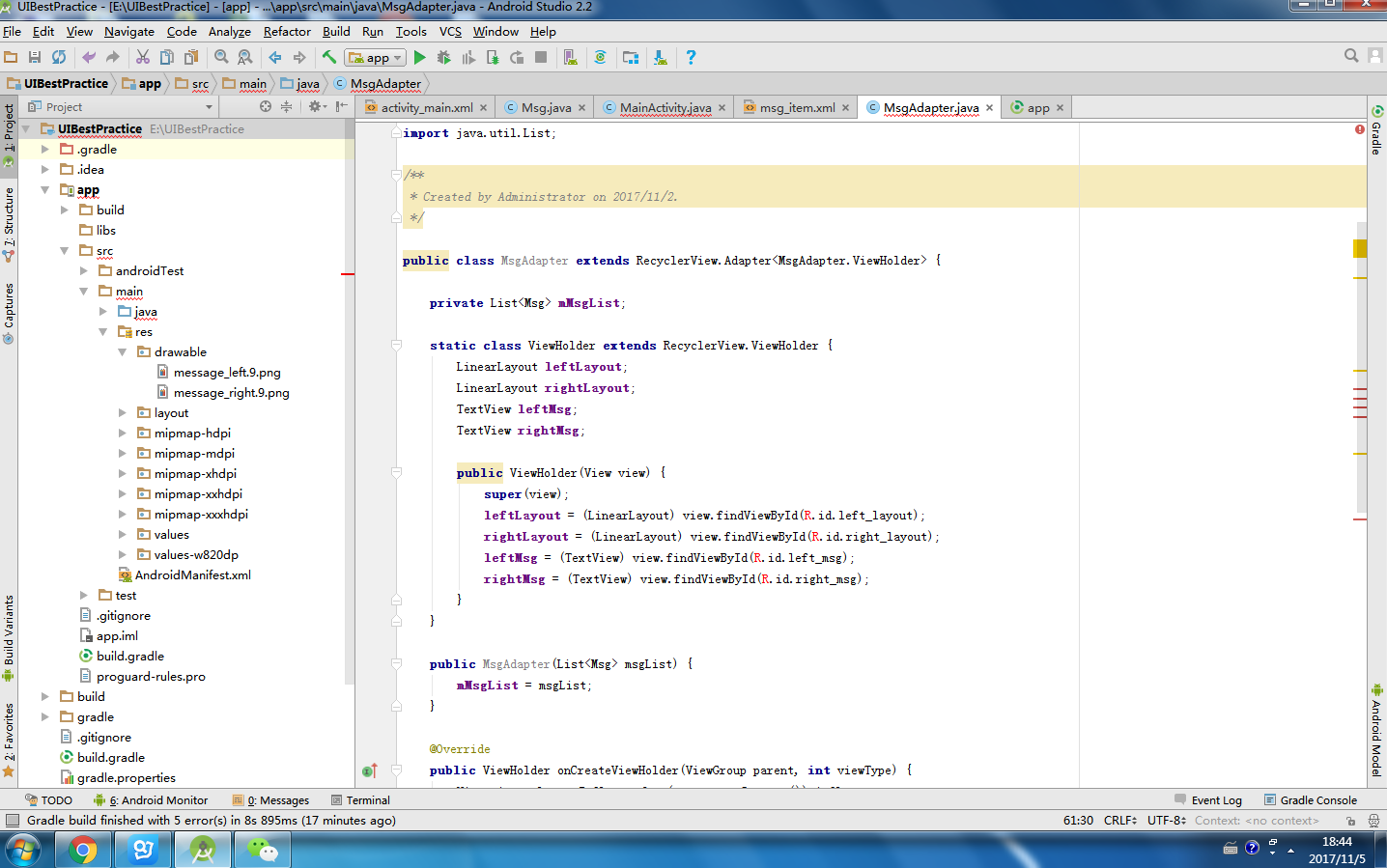
Task: Open the Terminal tool window
Action: tap(360, 799)
